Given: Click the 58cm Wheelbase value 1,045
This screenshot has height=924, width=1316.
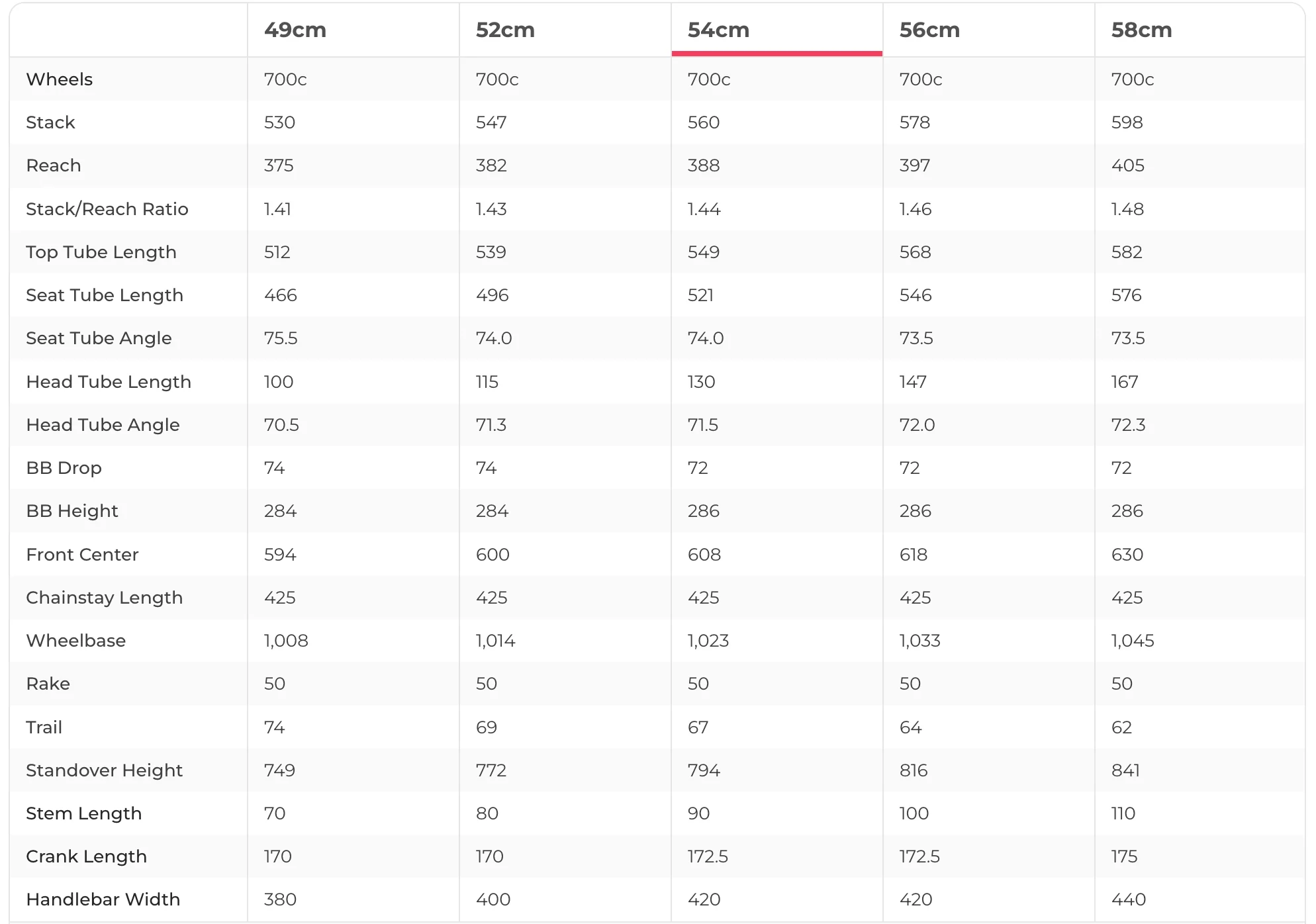Looking at the screenshot, I should pos(1133,641).
